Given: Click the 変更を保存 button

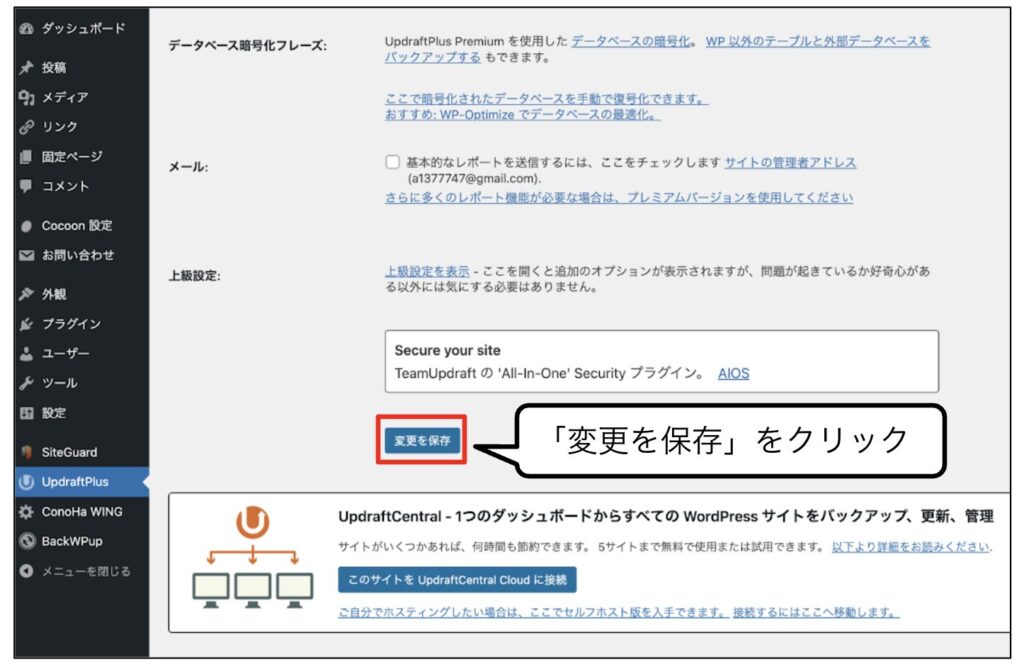Looking at the screenshot, I should (422, 440).
